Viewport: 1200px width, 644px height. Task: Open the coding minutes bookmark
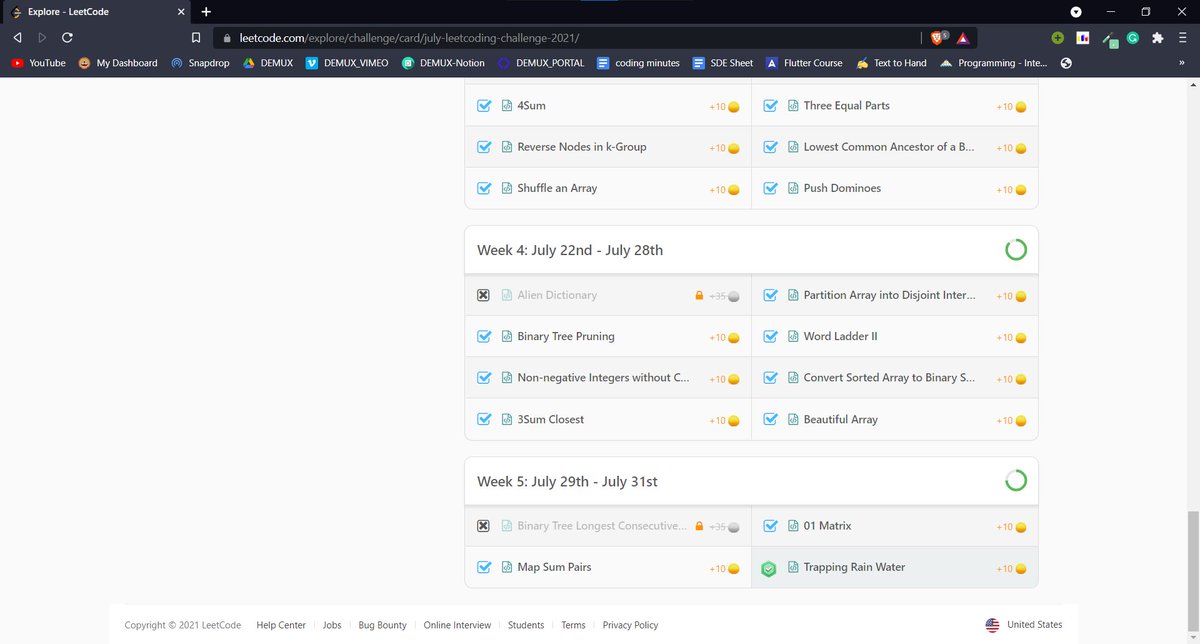click(x=638, y=63)
